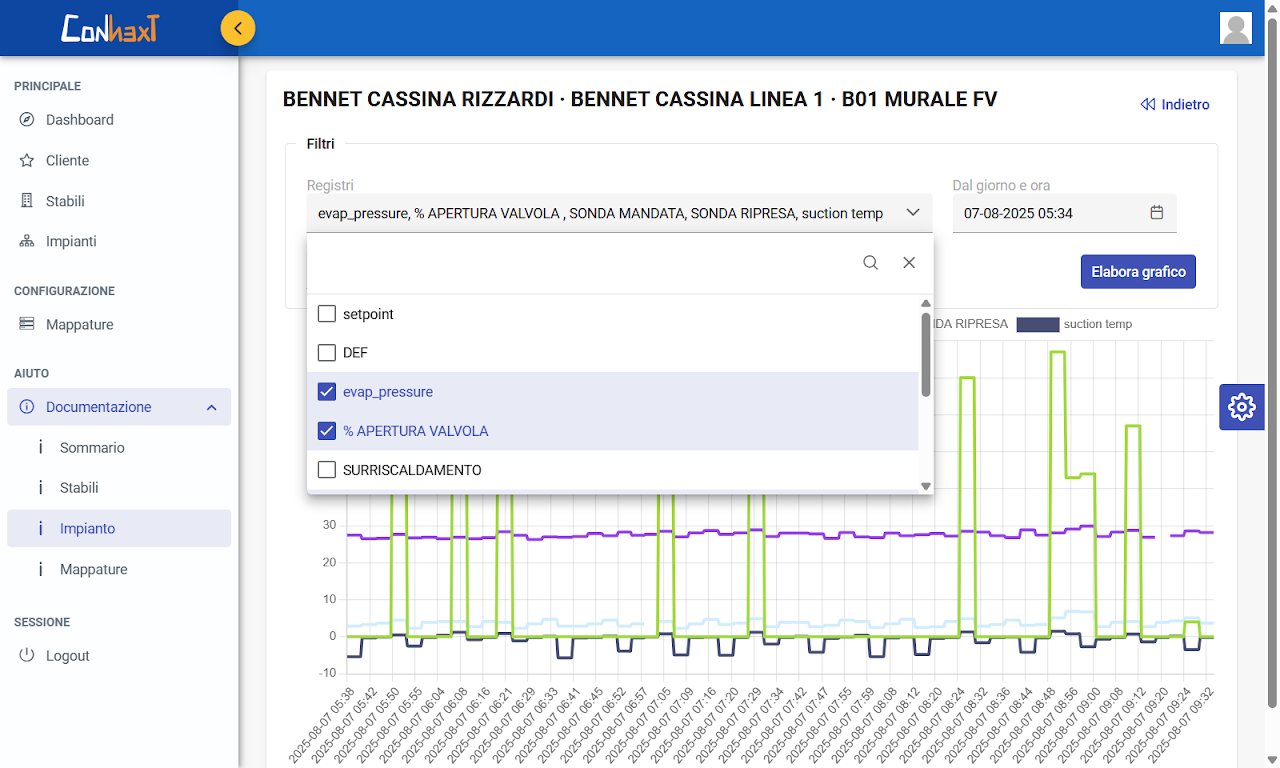Collapse the sidebar with yellow arrow button
The height and width of the screenshot is (768, 1280).
tap(238, 28)
